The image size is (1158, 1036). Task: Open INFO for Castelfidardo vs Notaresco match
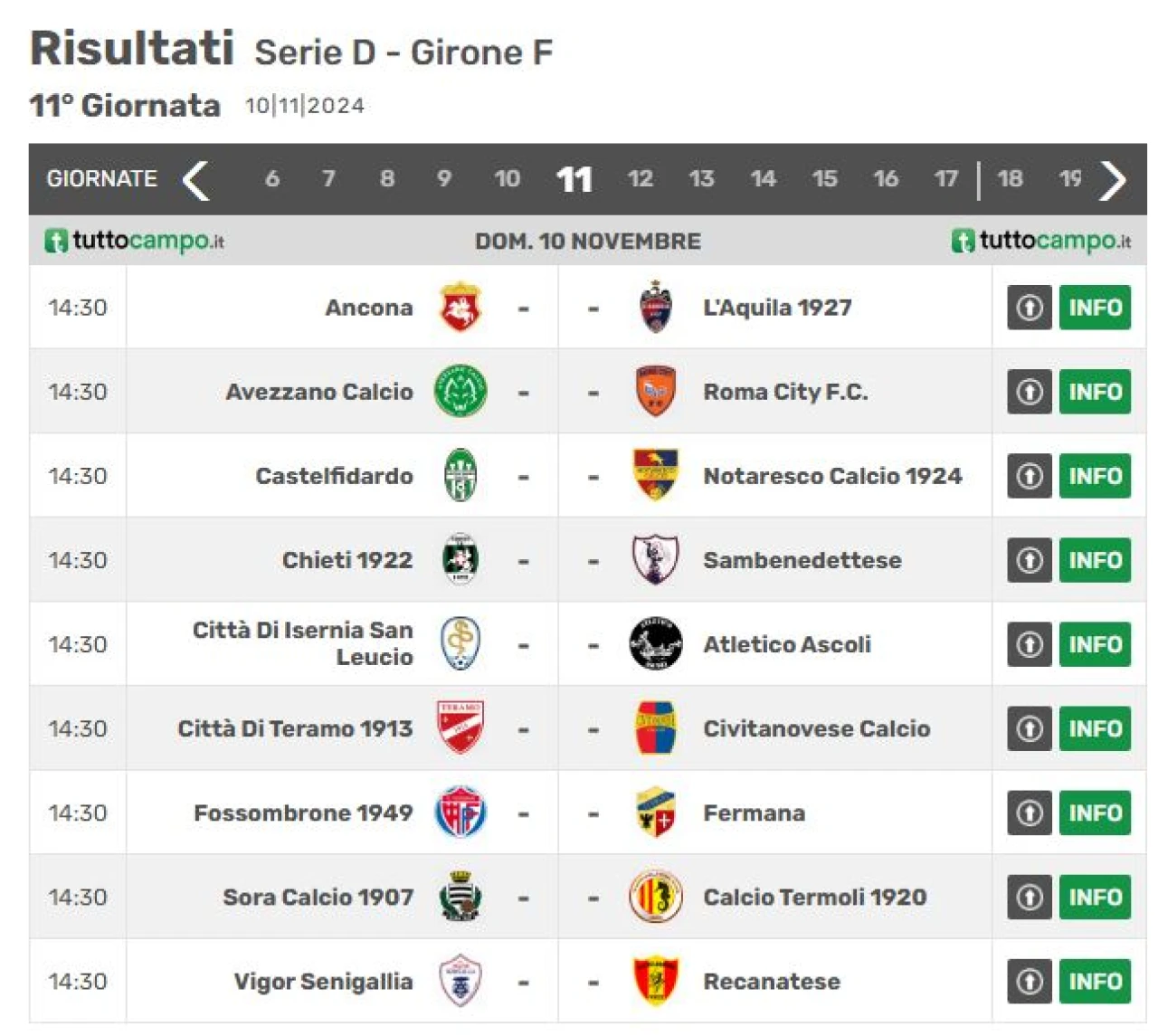[1095, 476]
